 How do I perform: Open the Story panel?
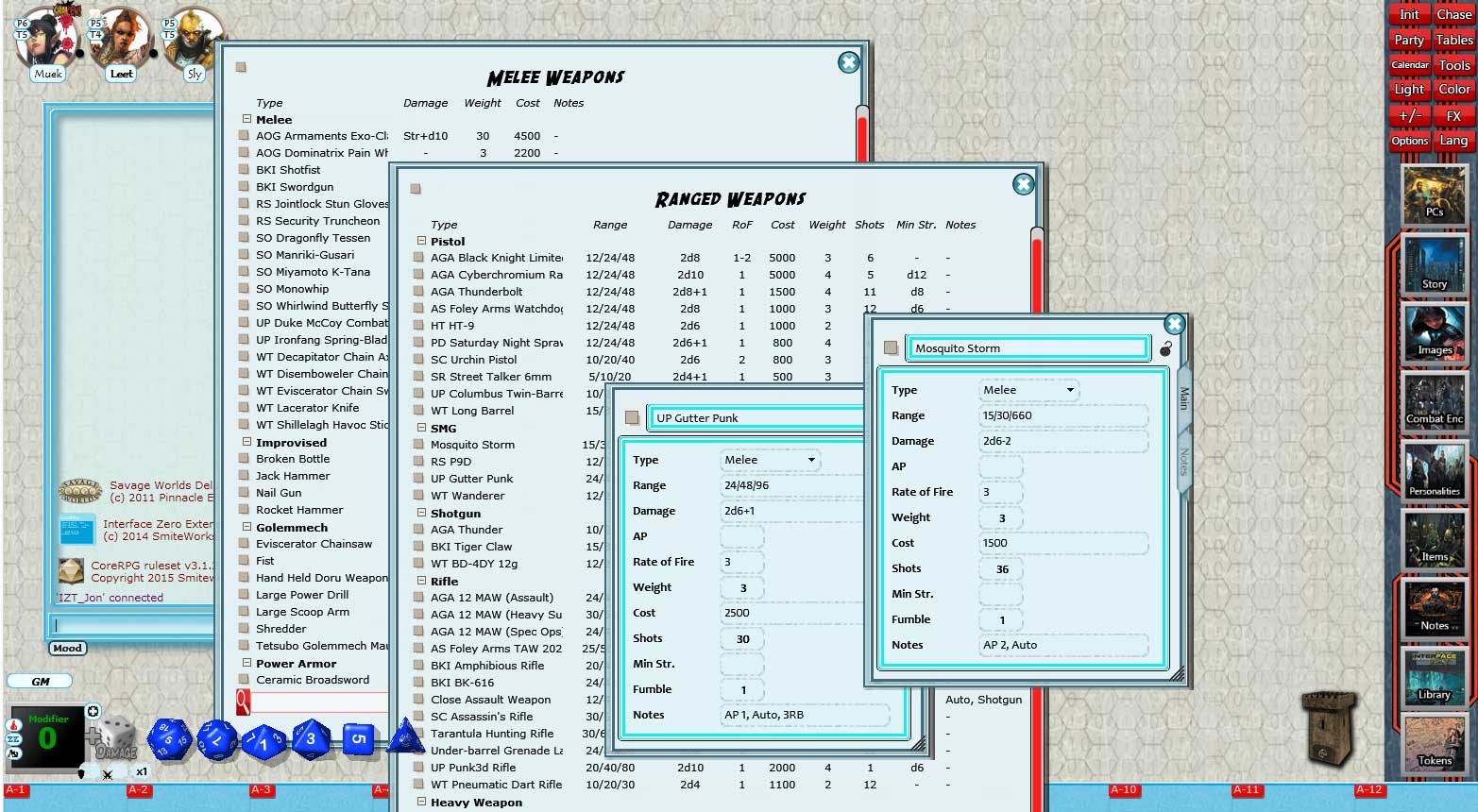pyautogui.click(x=1434, y=264)
